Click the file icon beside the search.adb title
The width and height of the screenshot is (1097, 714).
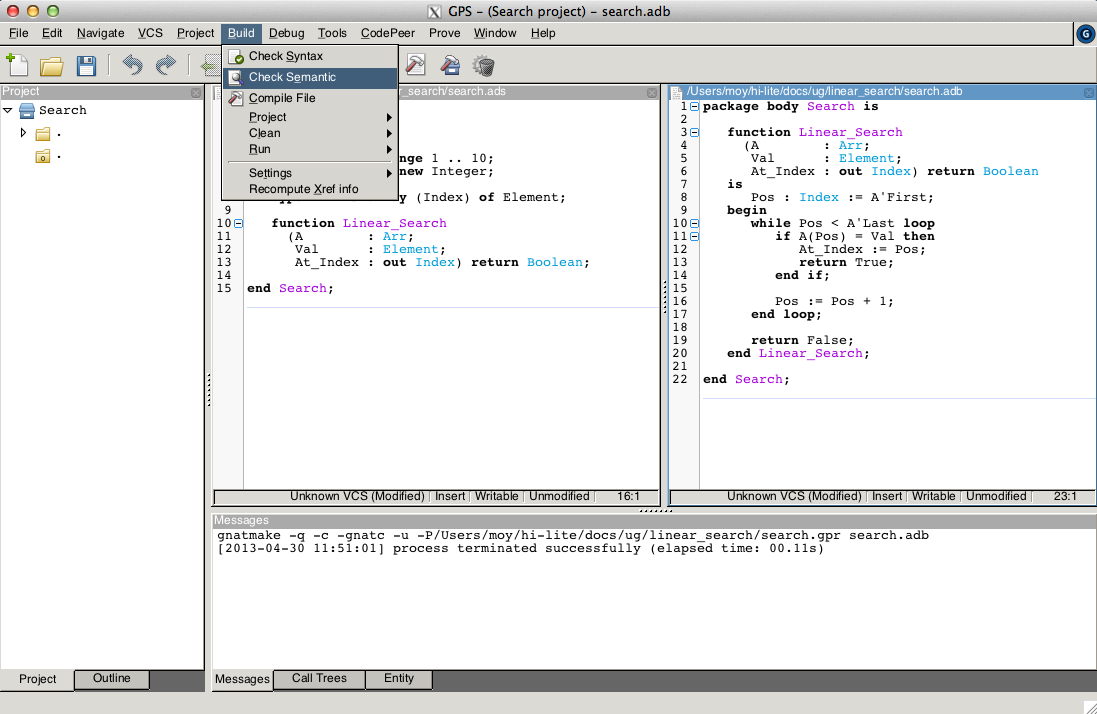677,92
